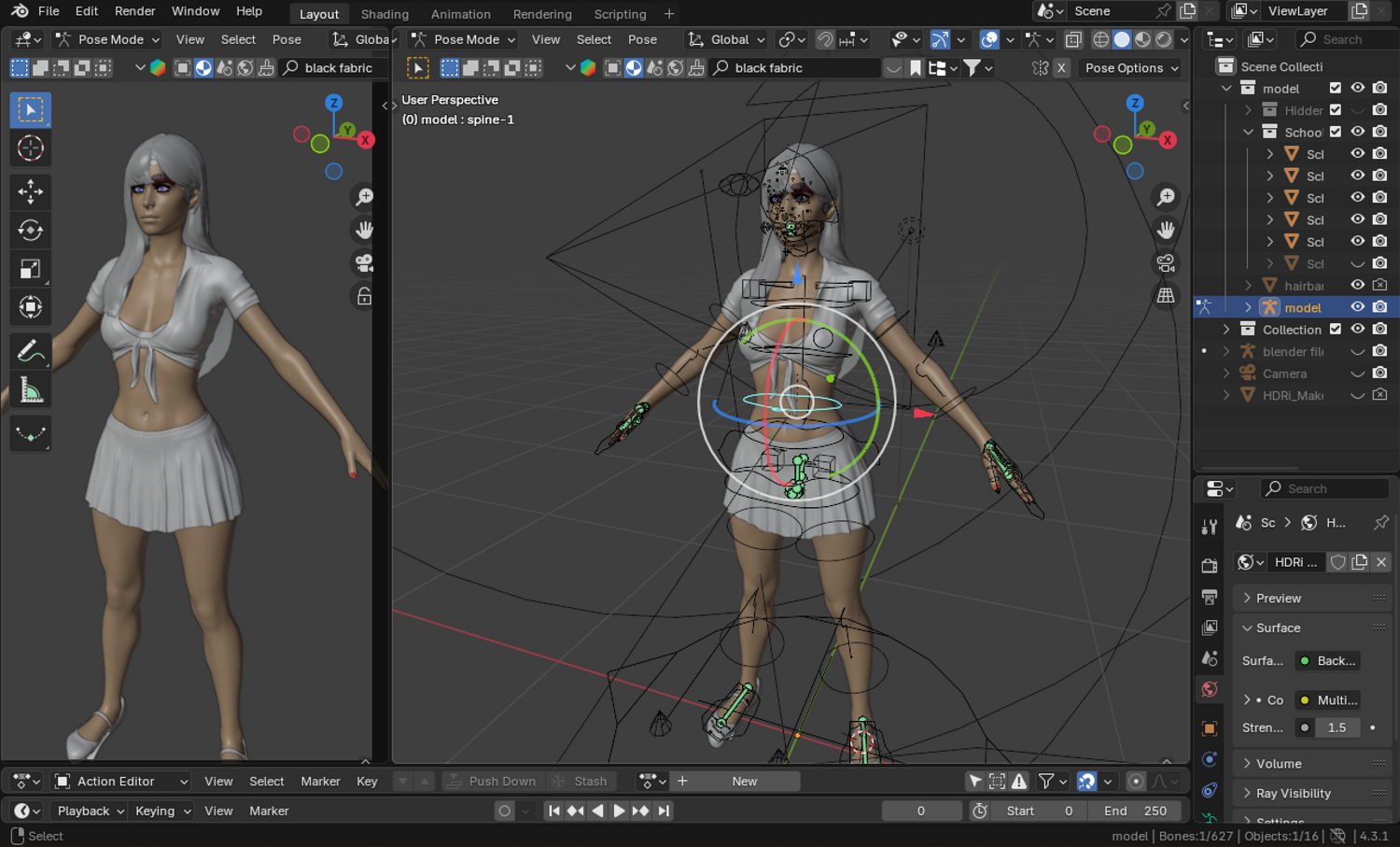
Task: Toggle visibility of the model collection
Action: point(1358,88)
